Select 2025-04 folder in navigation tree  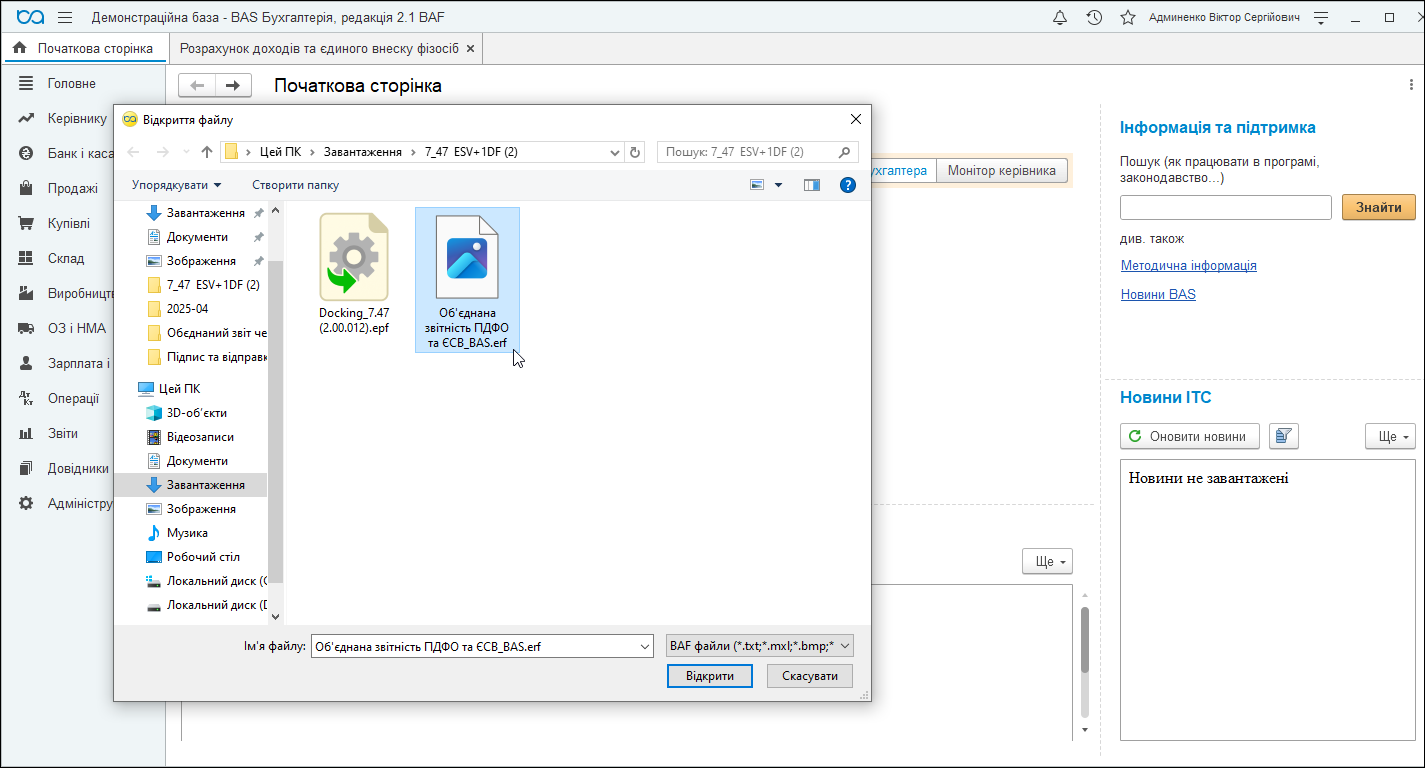[187, 309]
